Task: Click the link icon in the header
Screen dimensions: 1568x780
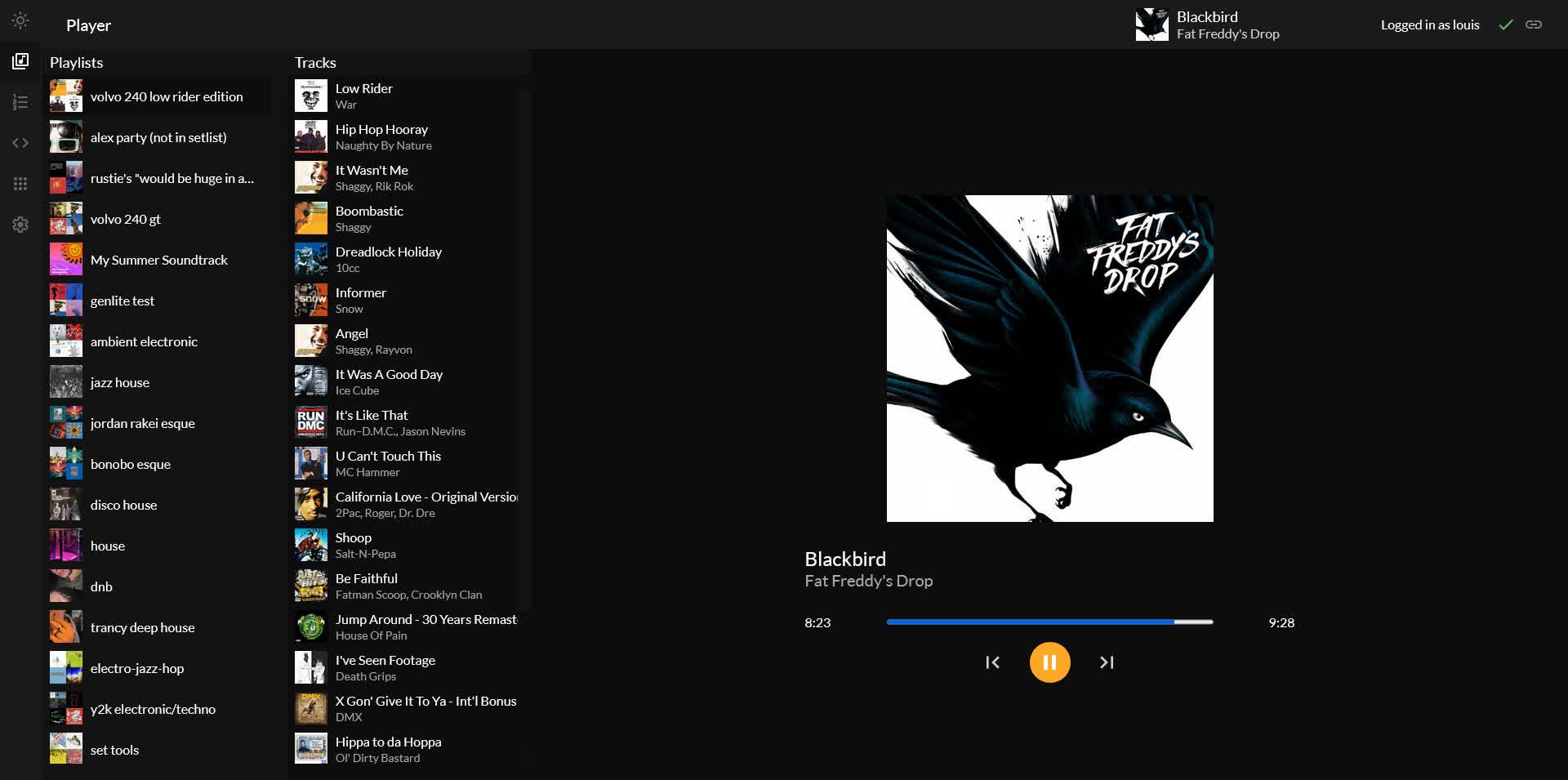Action: coord(1534,25)
